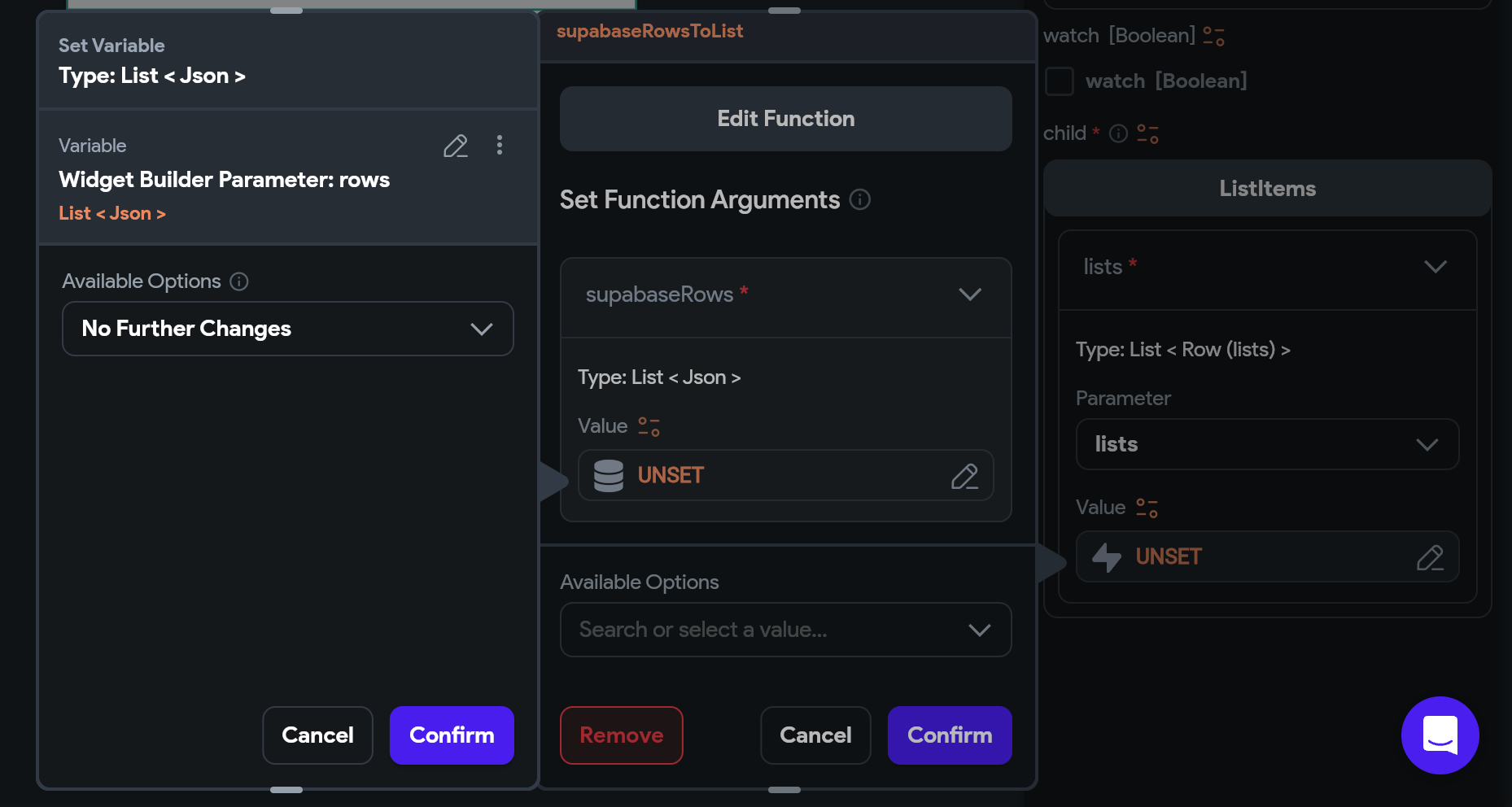Collapse the lists parameter section

point(1436,267)
